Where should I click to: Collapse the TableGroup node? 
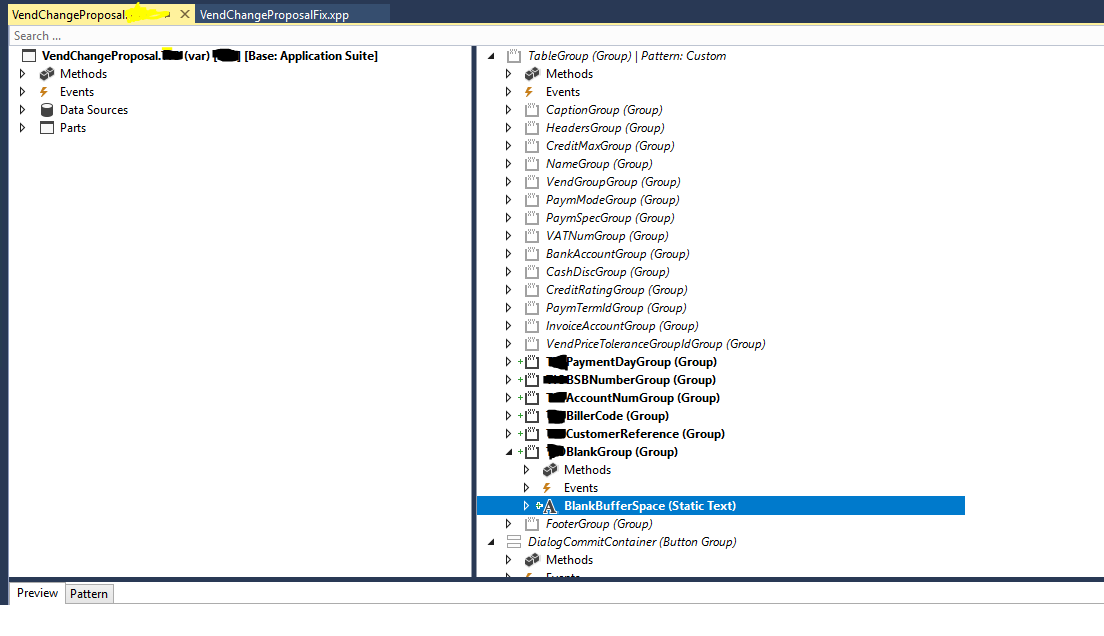pyautogui.click(x=490, y=56)
